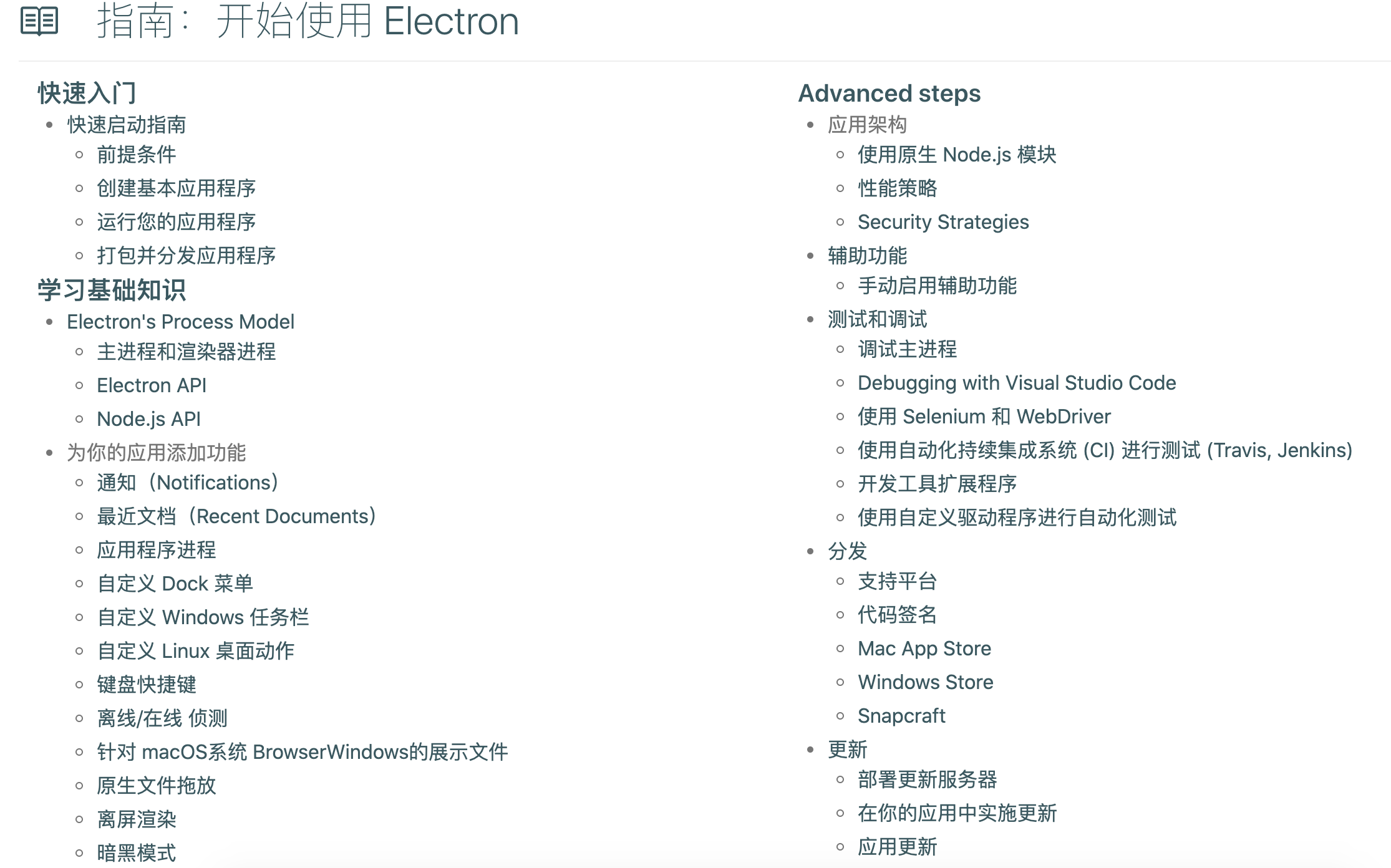Open 键盘快捷键 guide

pos(147,685)
